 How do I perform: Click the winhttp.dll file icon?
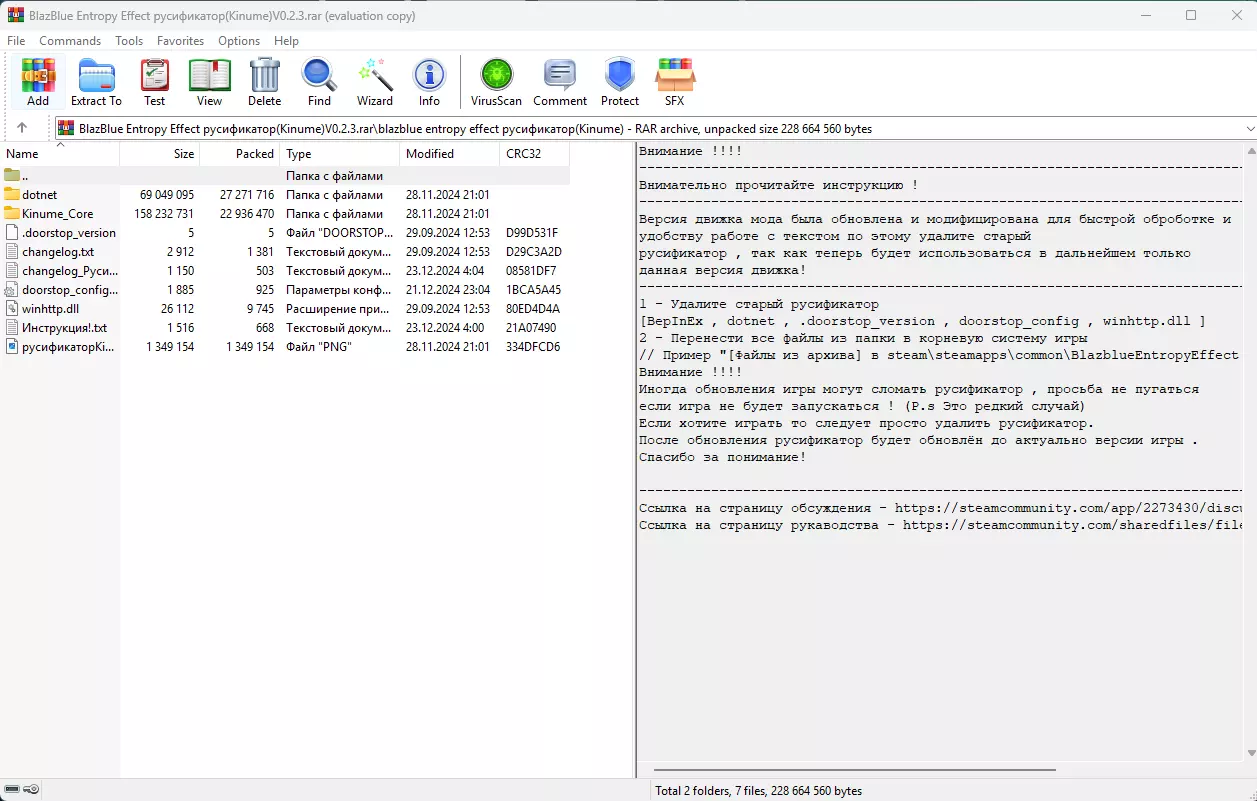tap(12, 308)
